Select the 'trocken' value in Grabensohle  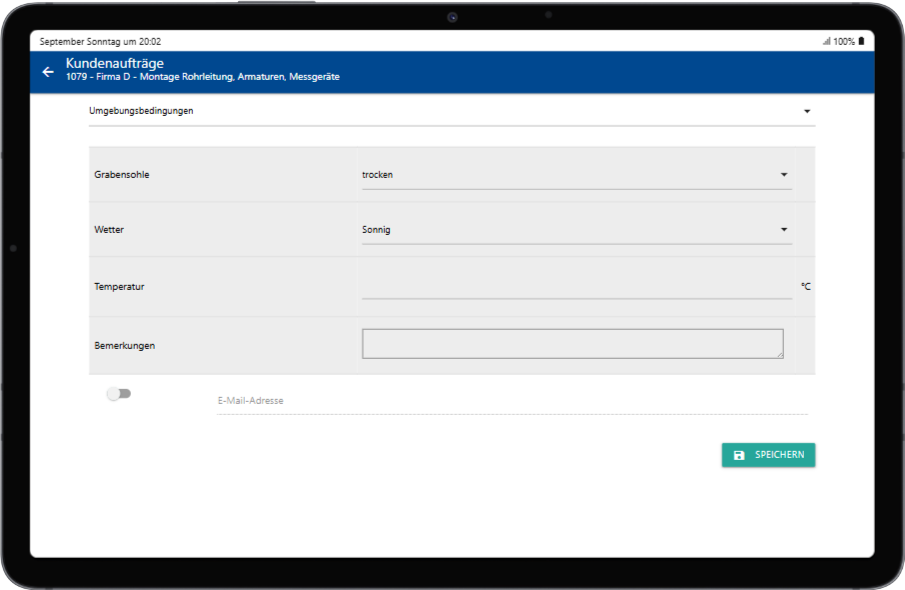click(x=378, y=175)
